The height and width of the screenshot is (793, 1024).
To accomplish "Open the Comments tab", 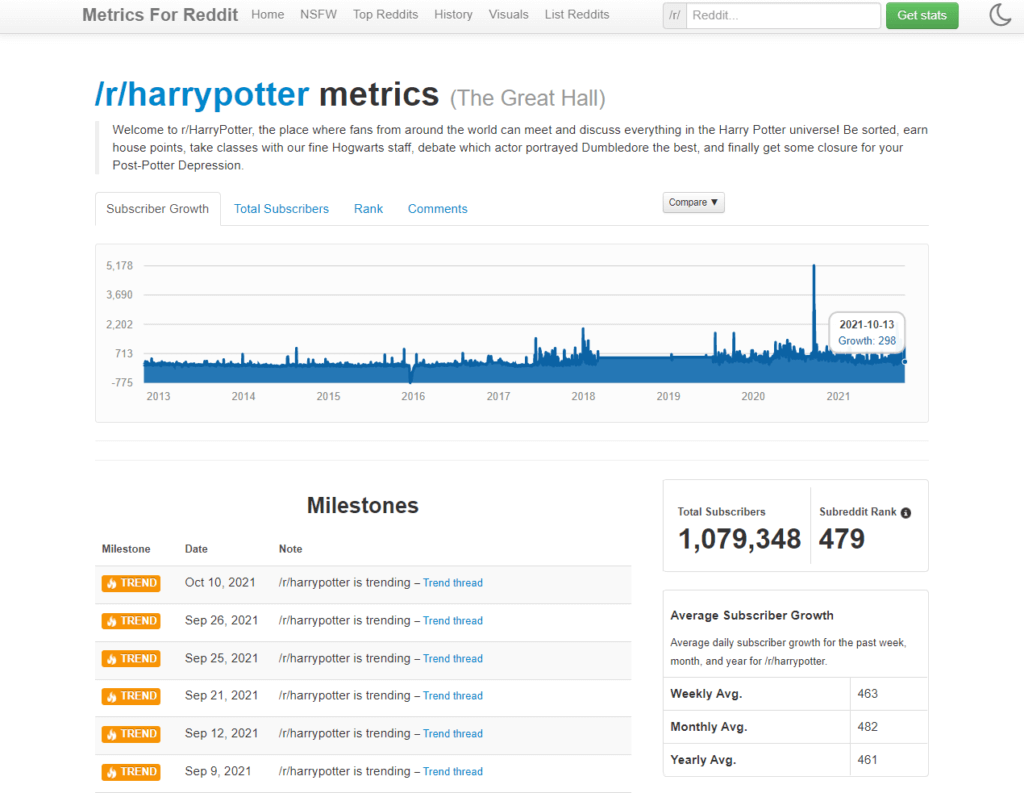I will [438, 209].
